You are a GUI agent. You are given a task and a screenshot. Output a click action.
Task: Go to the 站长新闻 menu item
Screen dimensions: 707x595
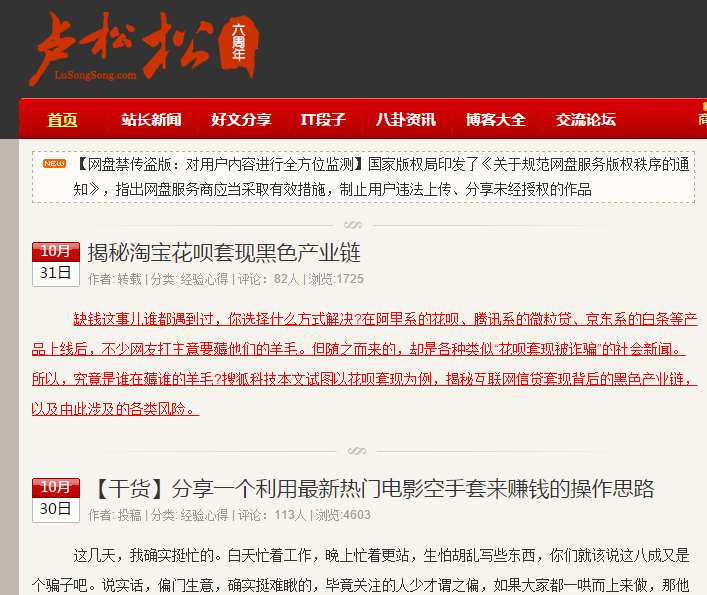(151, 120)
